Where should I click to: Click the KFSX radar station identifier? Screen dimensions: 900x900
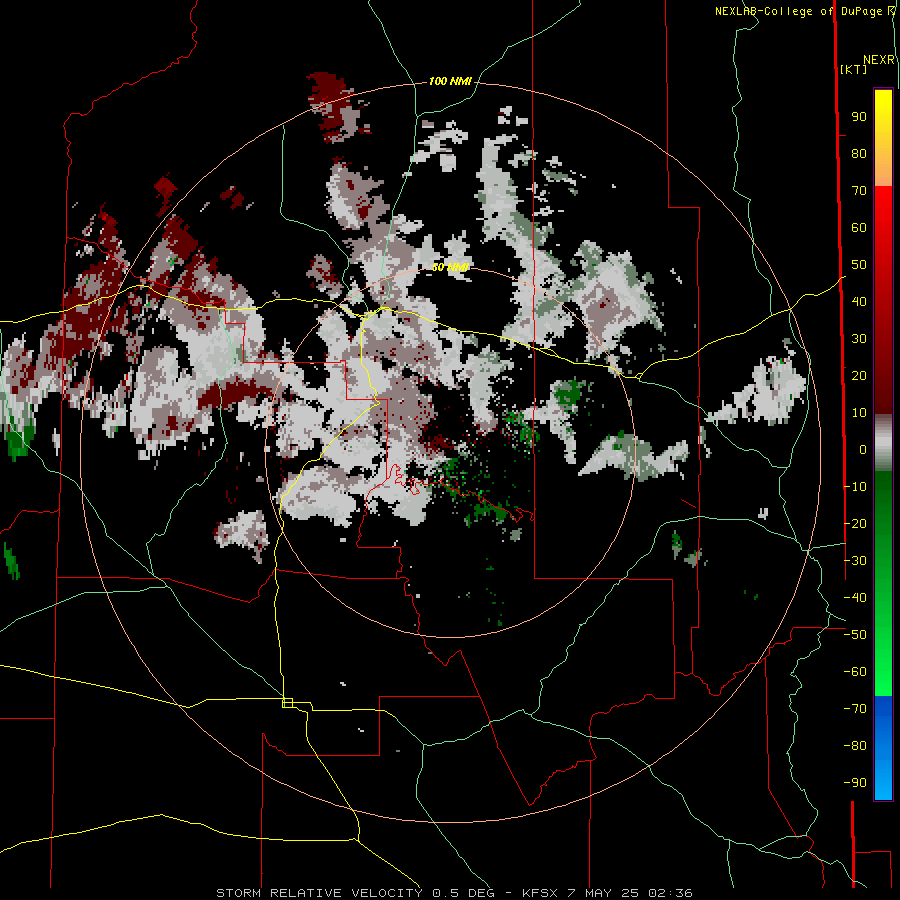(540, 893)
